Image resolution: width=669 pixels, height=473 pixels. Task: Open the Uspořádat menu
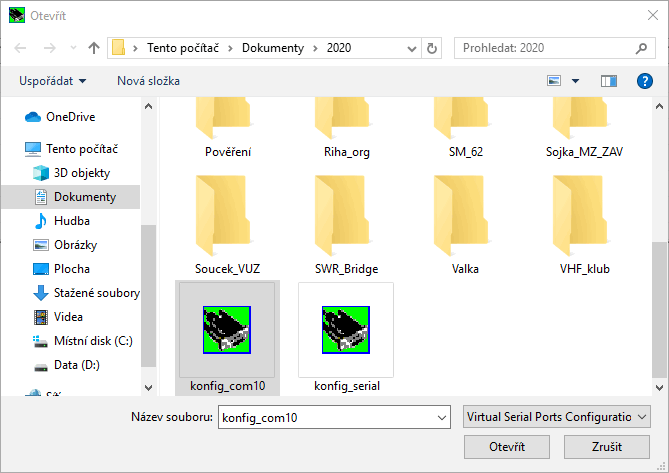pos(52,81)
